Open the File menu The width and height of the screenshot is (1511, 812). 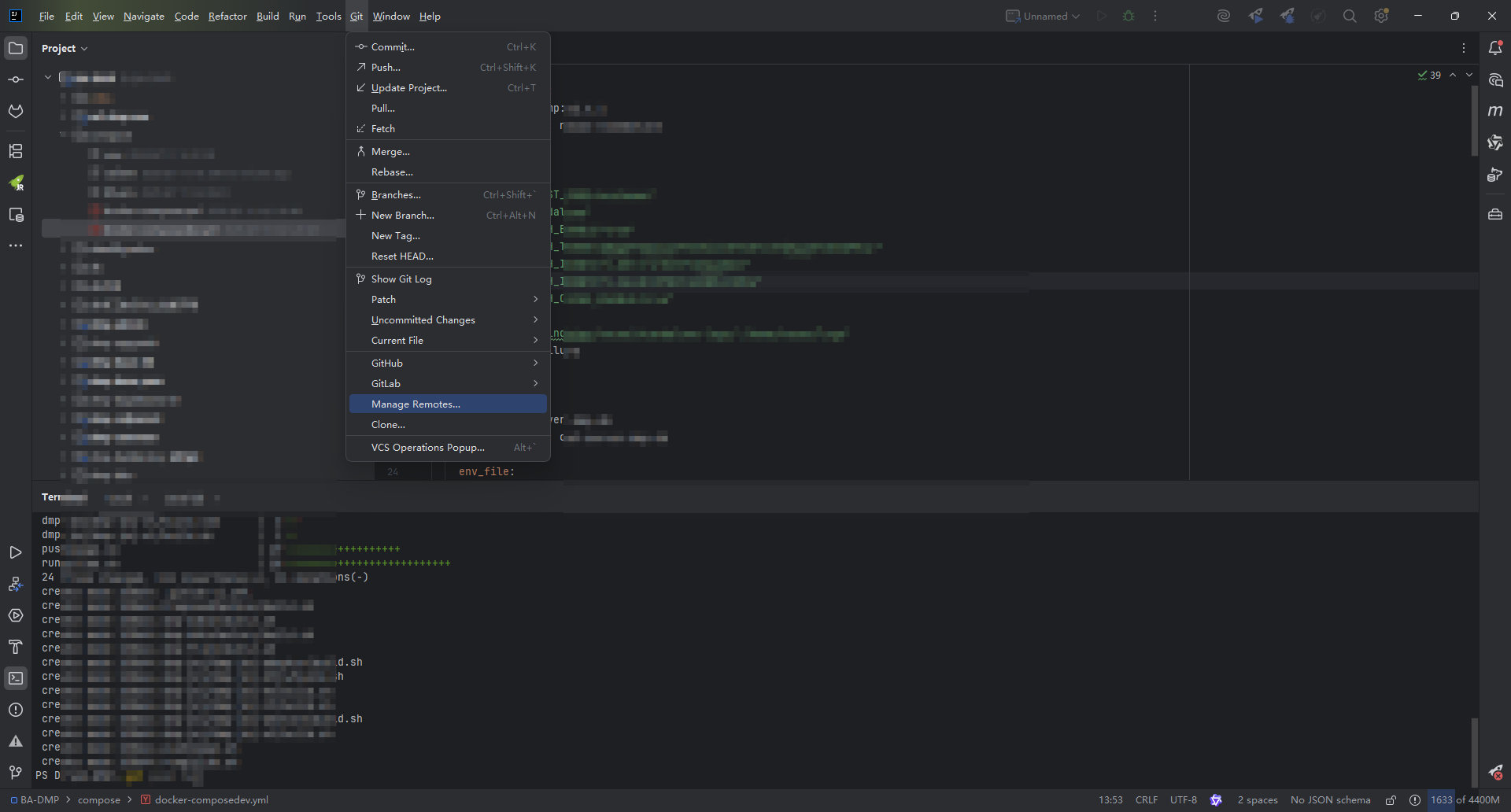46,16
